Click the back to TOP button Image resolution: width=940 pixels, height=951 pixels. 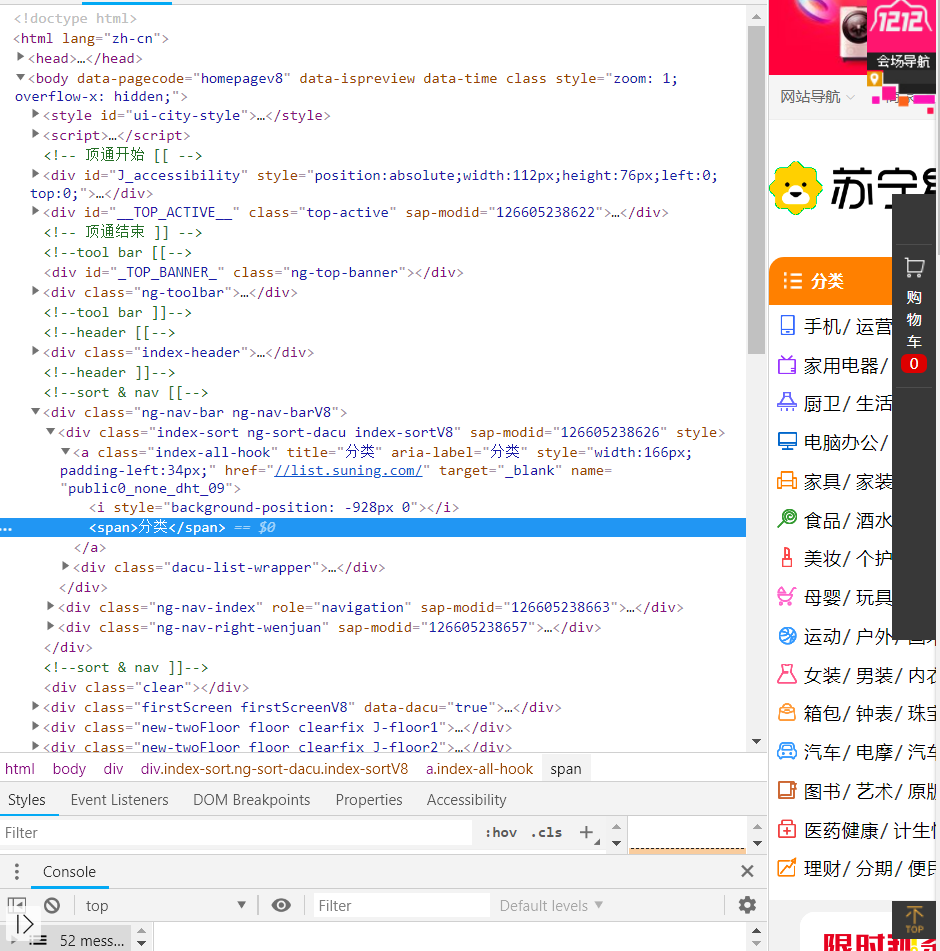click(x=914, y=919)
